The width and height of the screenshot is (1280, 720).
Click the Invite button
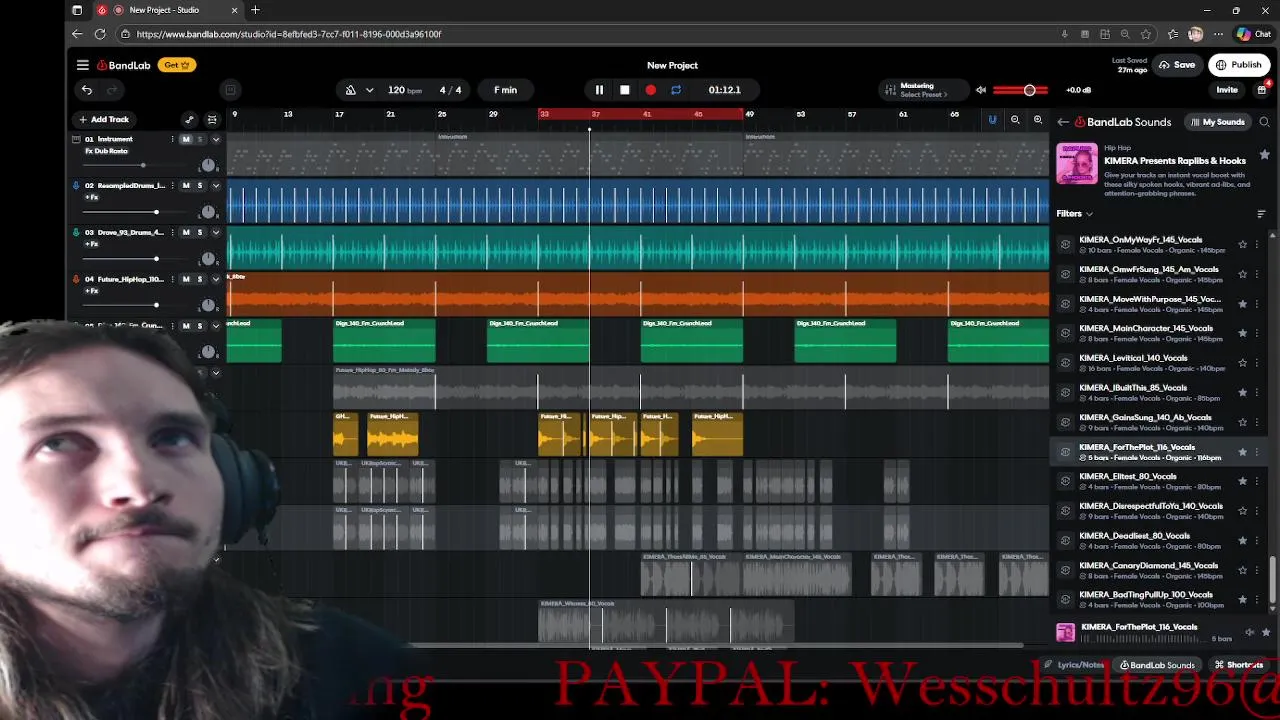point(1227,90)
